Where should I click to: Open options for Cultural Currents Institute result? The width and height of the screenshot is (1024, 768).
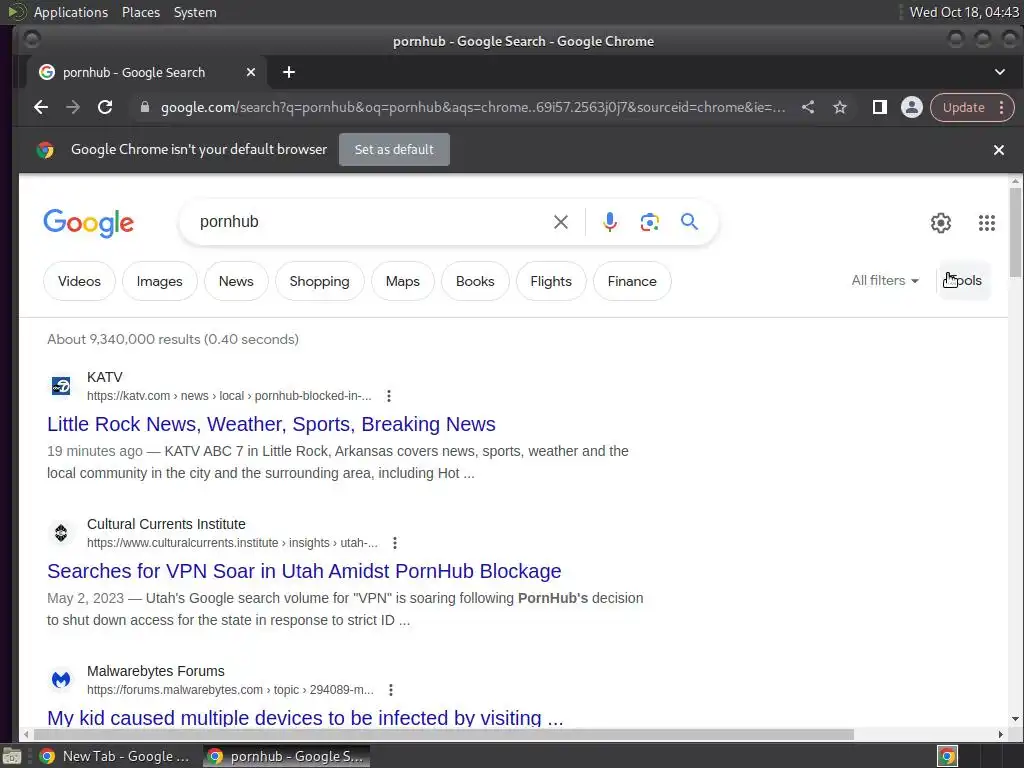click(394, 543)
